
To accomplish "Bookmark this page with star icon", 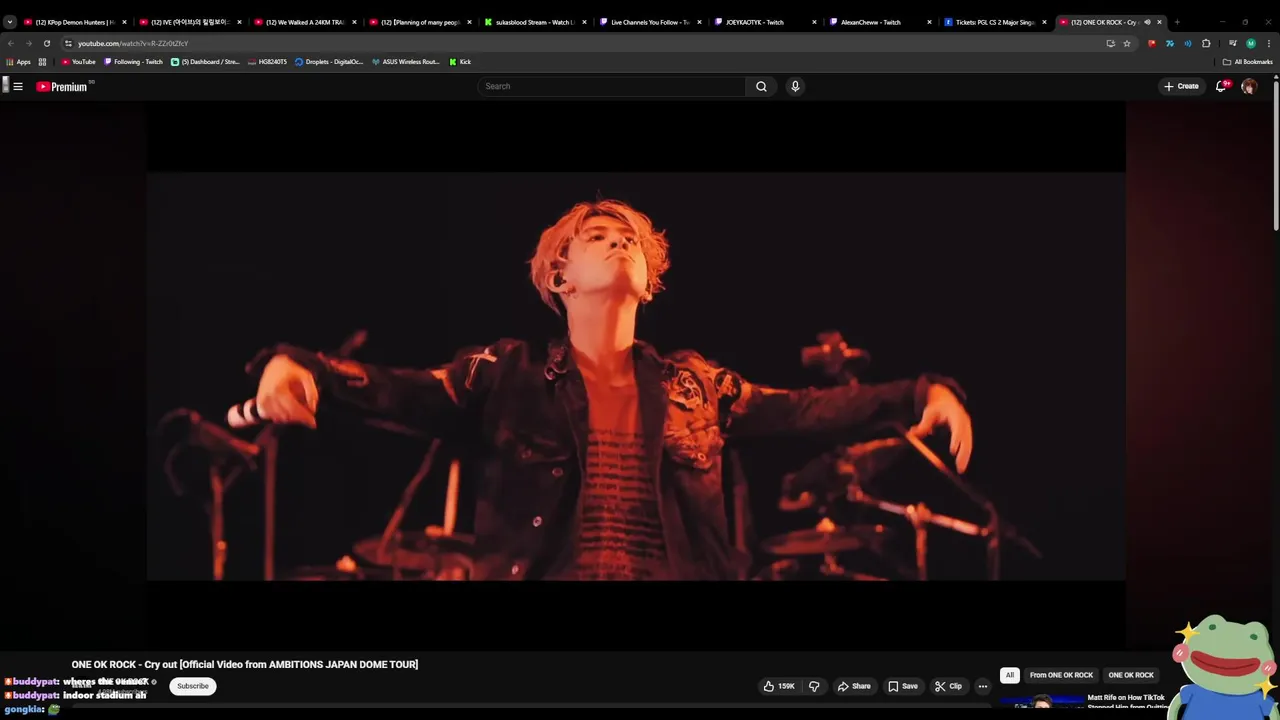I will click(x=1126, y=43).
